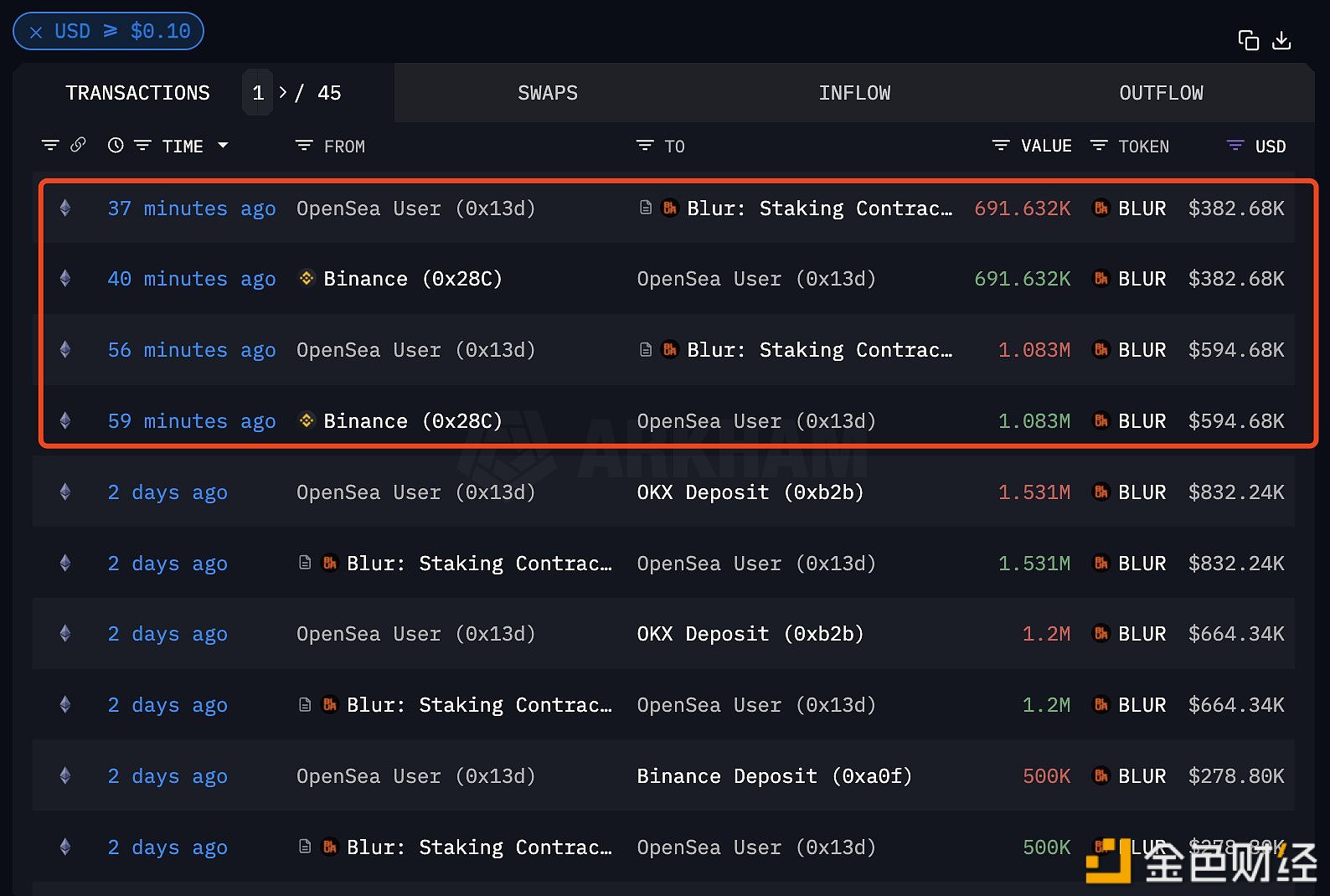This screenshot has height=896, width=1330.
Task: Click BLUR token icon in 56 minutes row
Action: [1101, 349]
